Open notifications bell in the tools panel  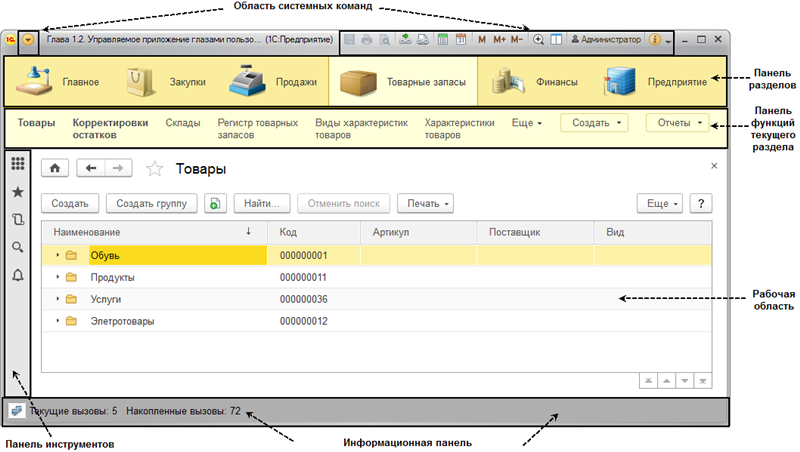pyautogui.click(x=17, y=276)
